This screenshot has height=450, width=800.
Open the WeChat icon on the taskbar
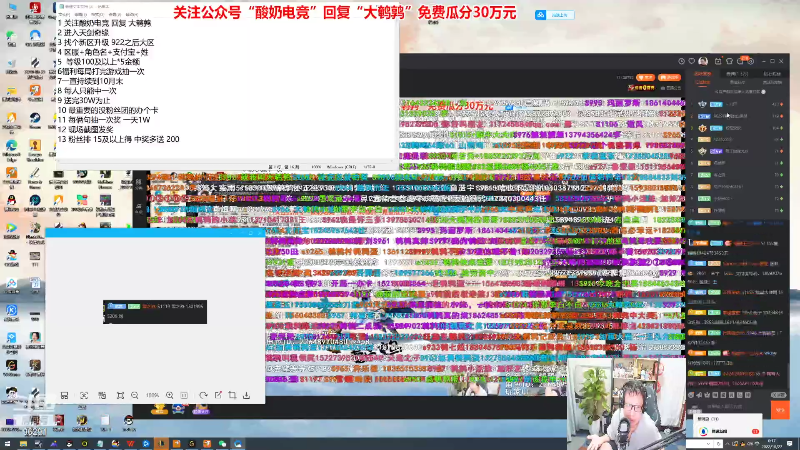click(x=222, y=444)
